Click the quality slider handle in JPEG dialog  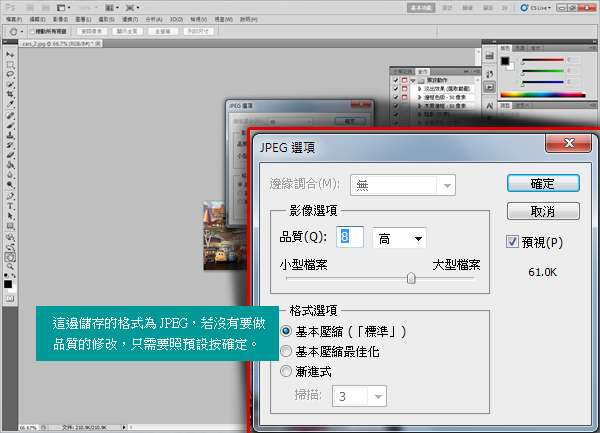411,278
